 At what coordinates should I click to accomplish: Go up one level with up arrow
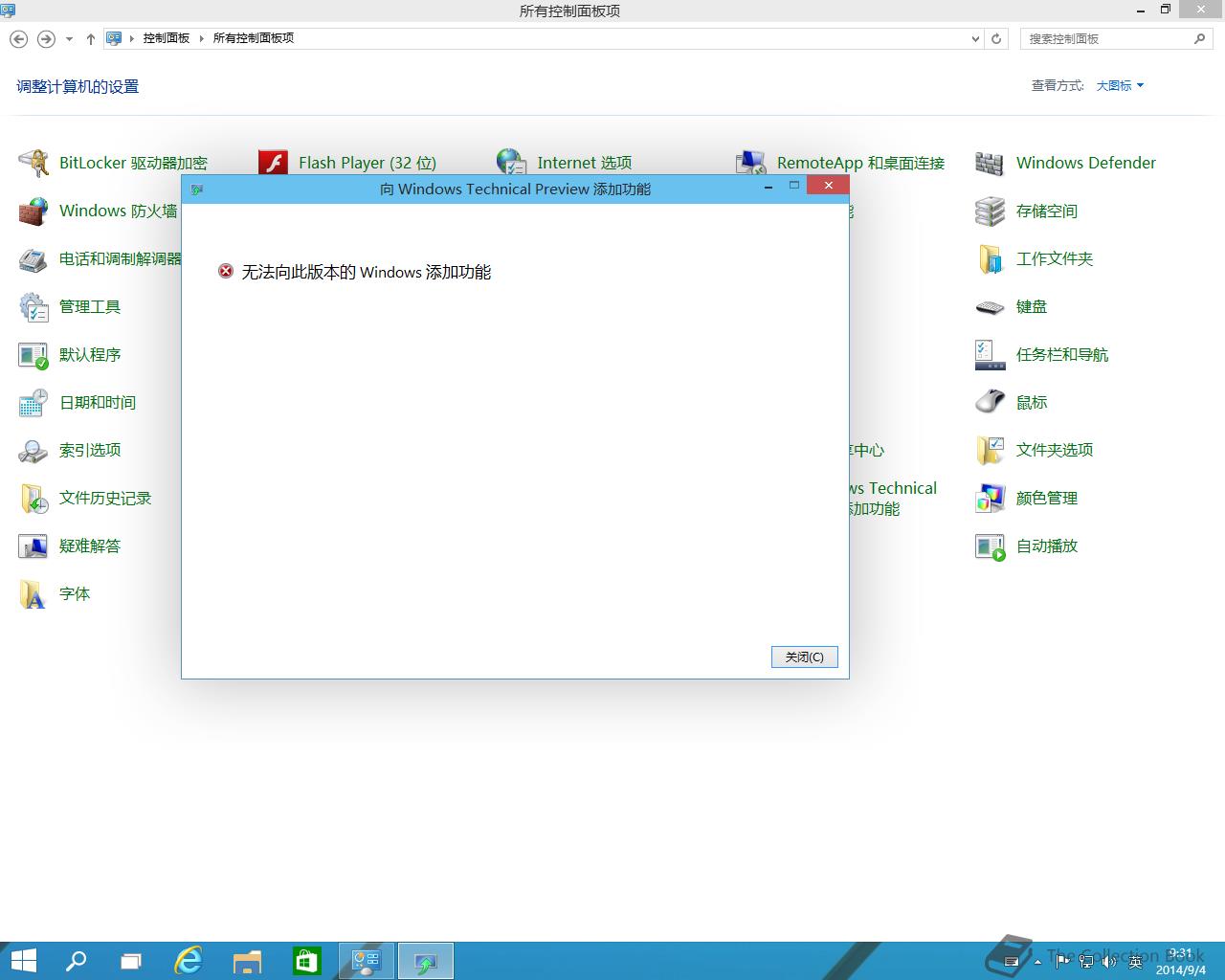[x=90, y=39]
